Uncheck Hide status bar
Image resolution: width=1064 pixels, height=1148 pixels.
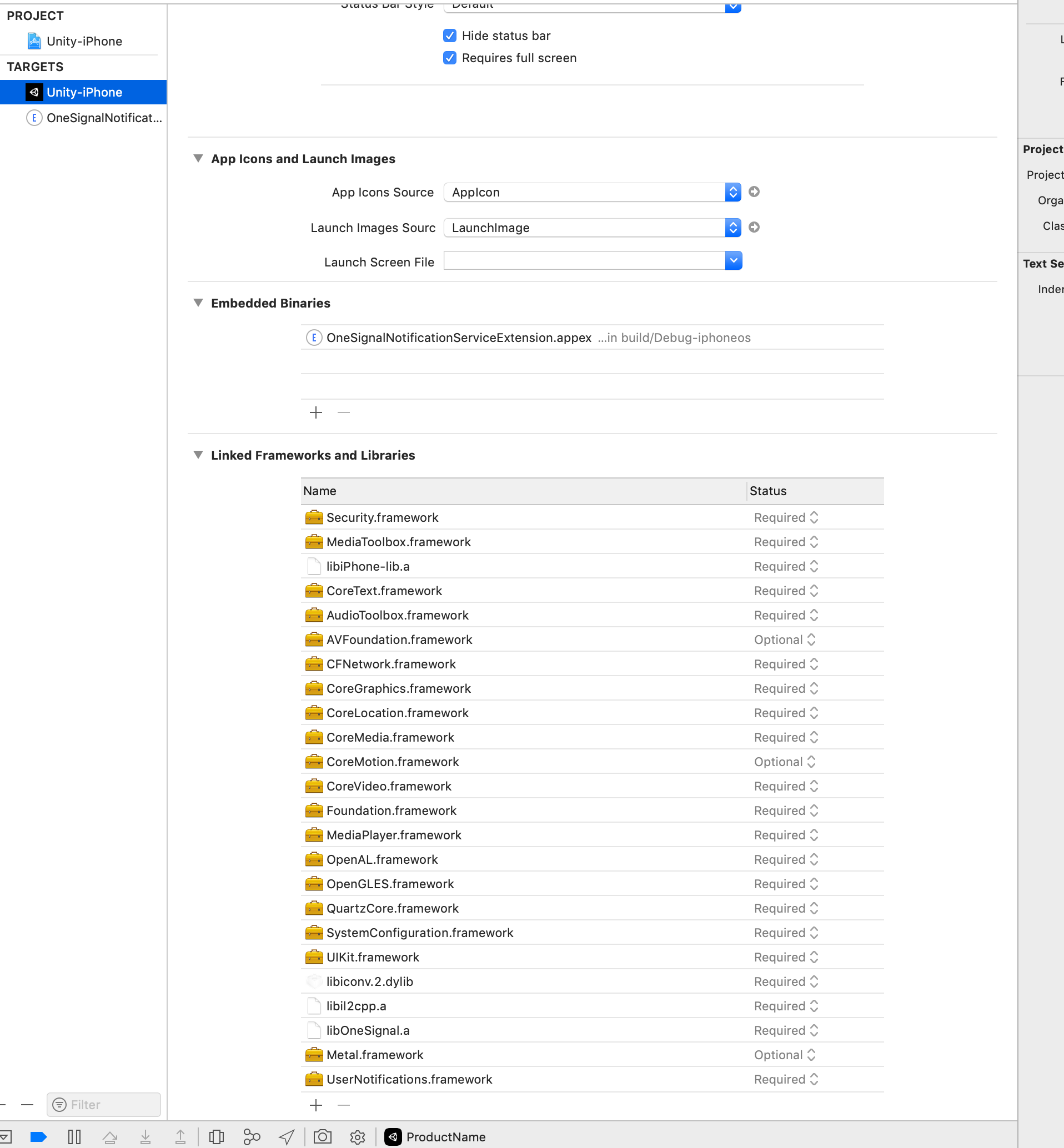tap(450, 36)
